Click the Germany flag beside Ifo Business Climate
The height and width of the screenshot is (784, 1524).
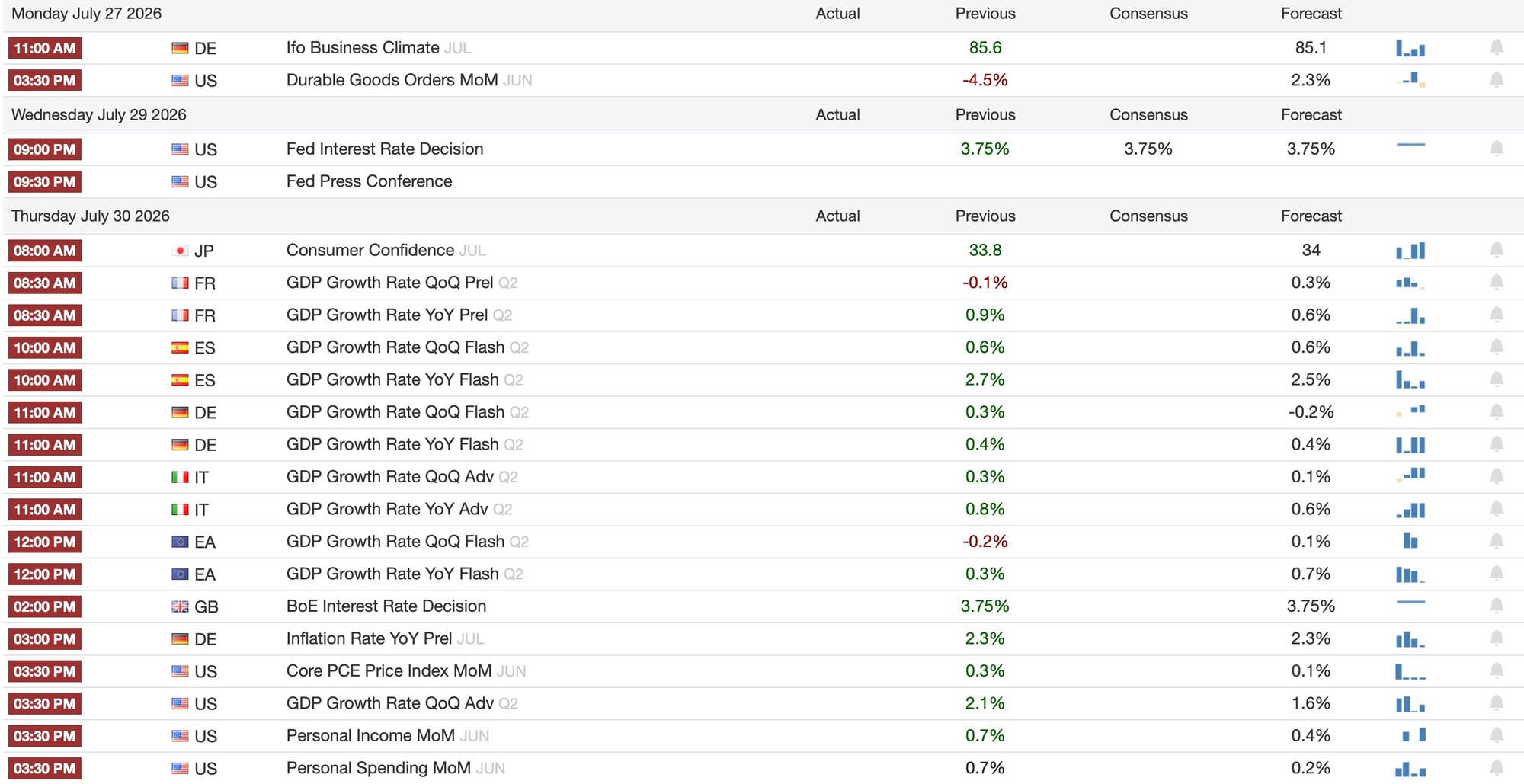tap(180, 48)
